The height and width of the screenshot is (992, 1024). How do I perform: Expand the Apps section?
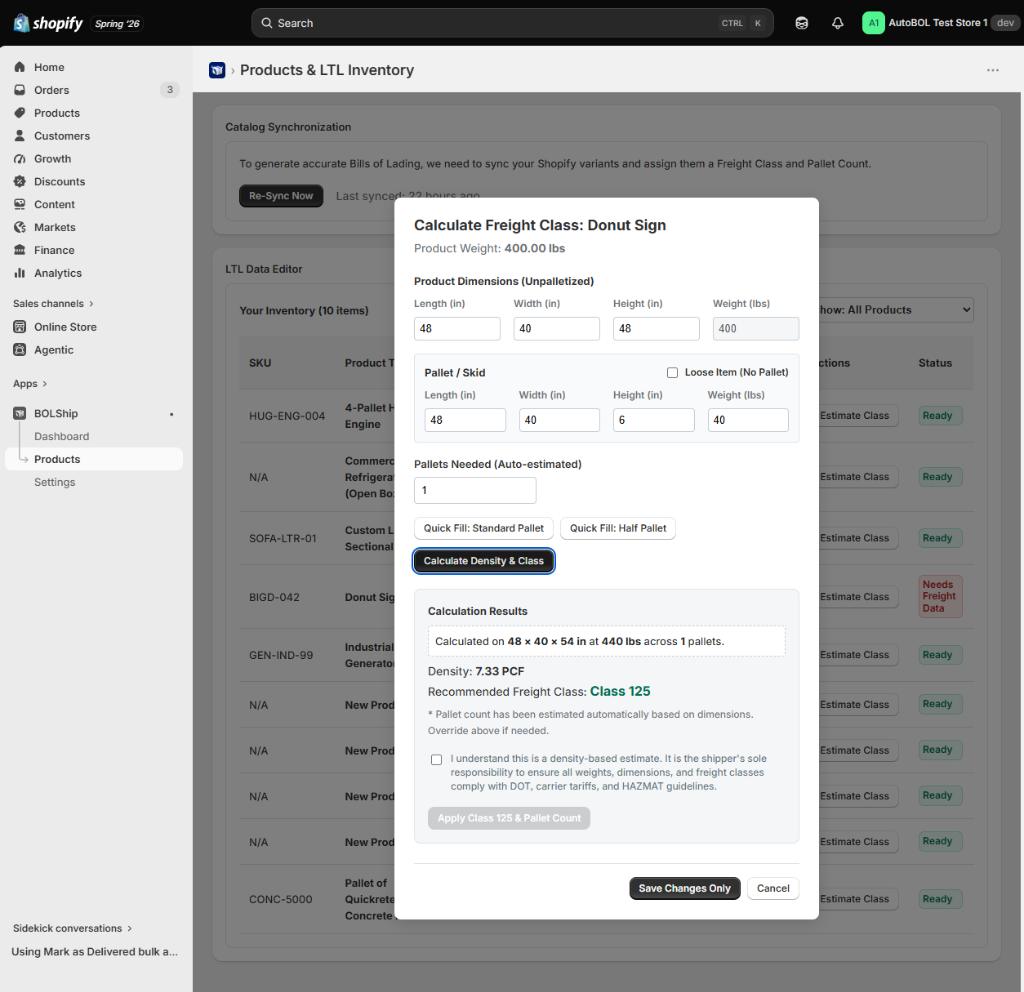pyautogui.click(x=30, y=383)
